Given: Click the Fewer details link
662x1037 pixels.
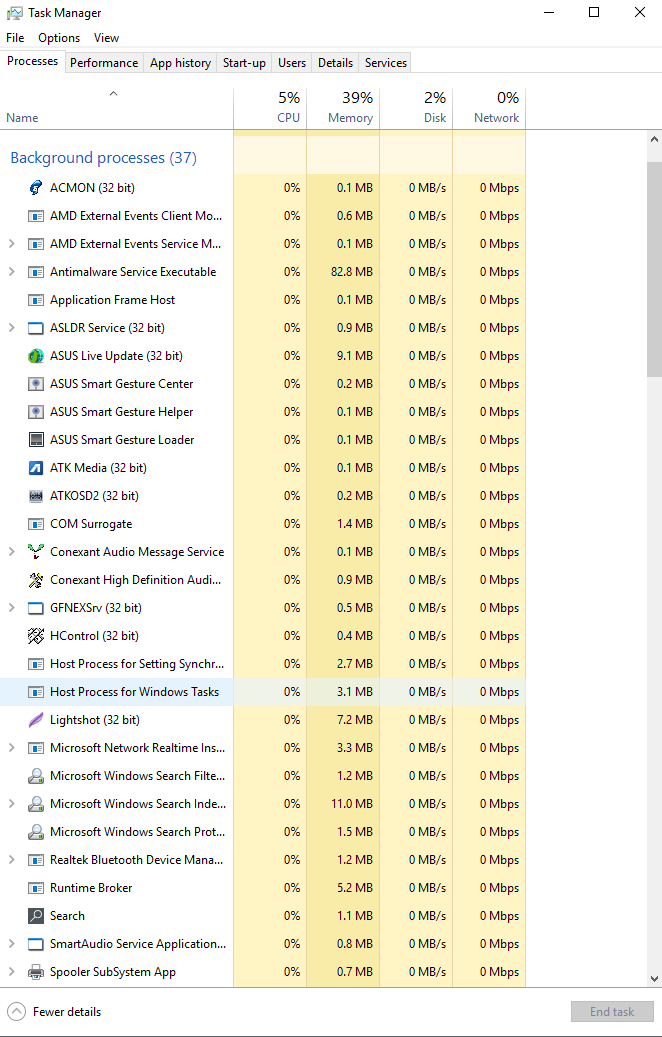Looking at the screenshot, I should 67,1012.
